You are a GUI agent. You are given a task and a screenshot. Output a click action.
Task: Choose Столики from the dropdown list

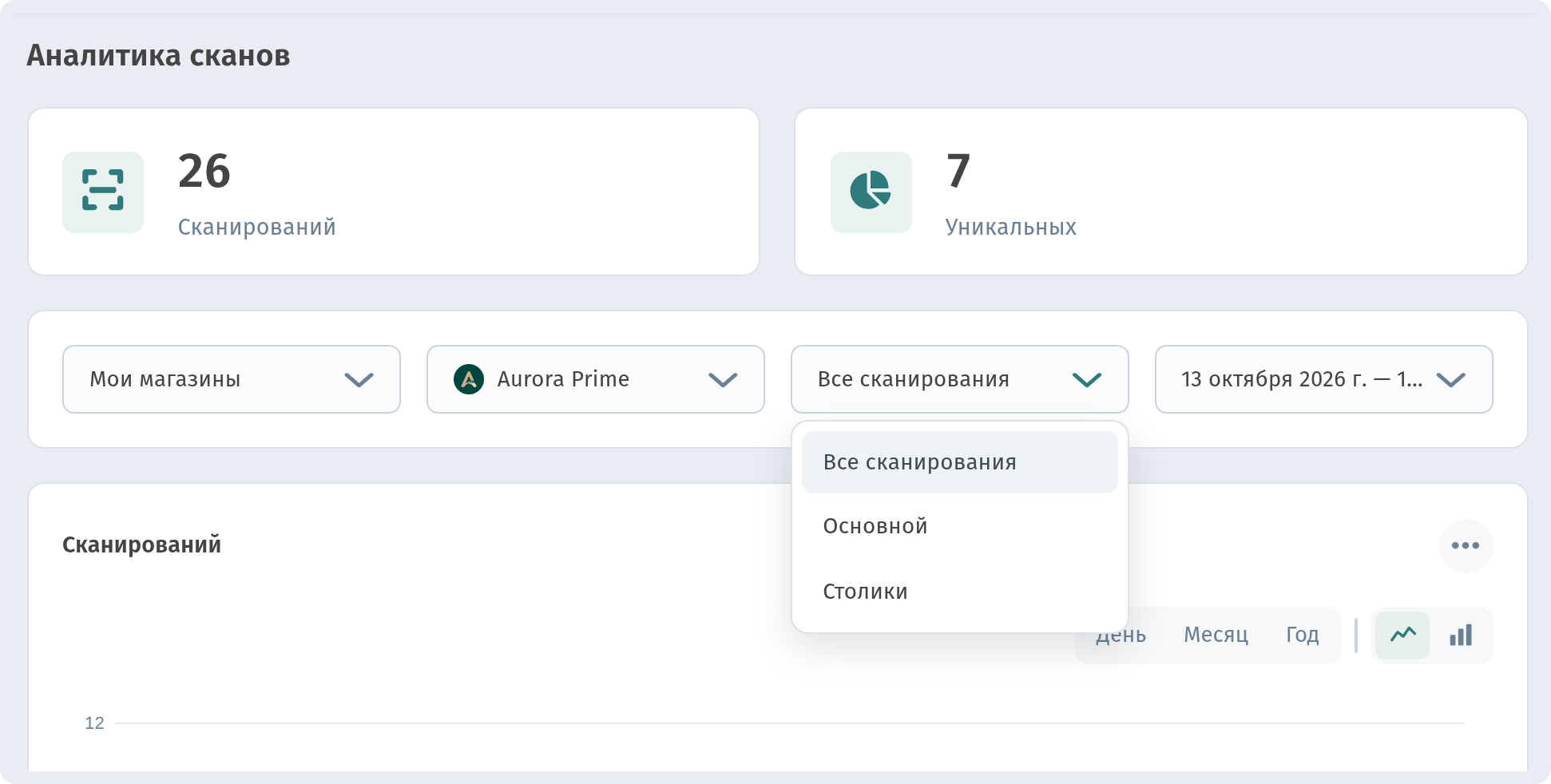coord(959,592)
